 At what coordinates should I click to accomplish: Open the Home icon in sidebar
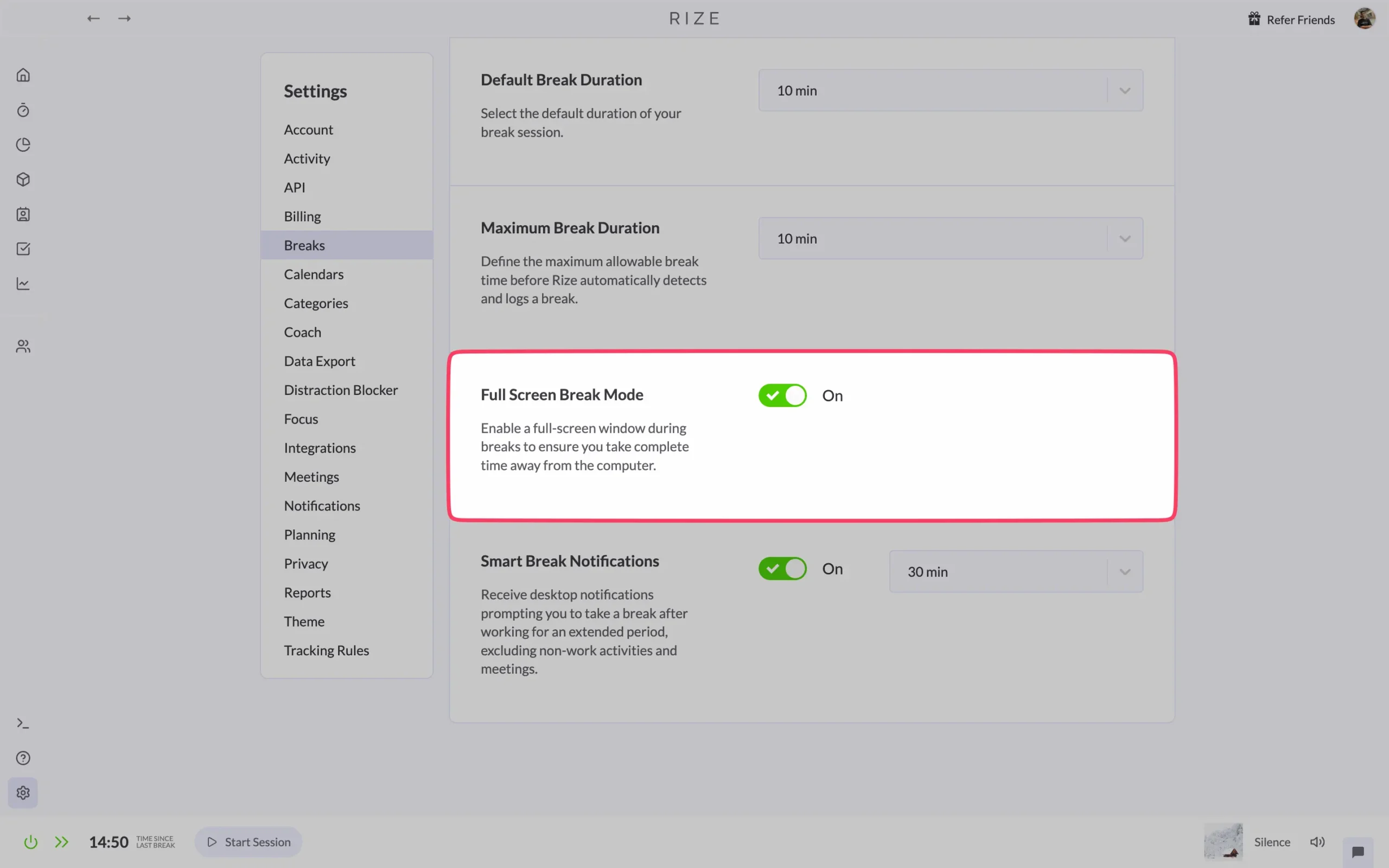23,75
